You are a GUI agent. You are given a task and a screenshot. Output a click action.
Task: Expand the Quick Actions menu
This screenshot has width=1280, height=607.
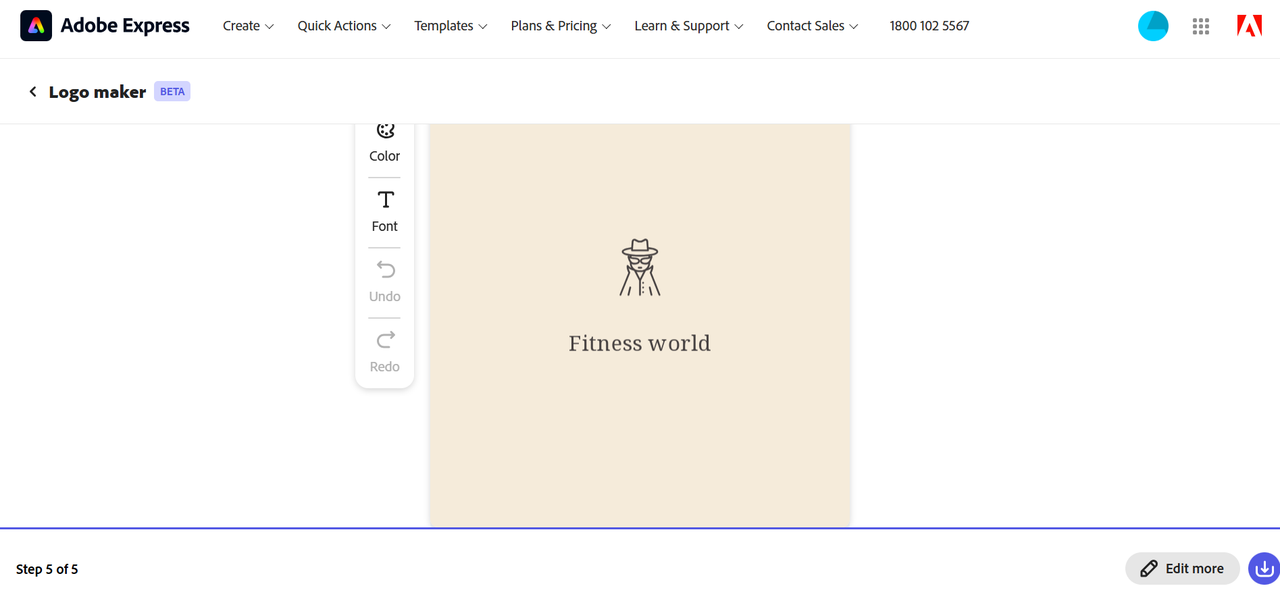[344, 26]
